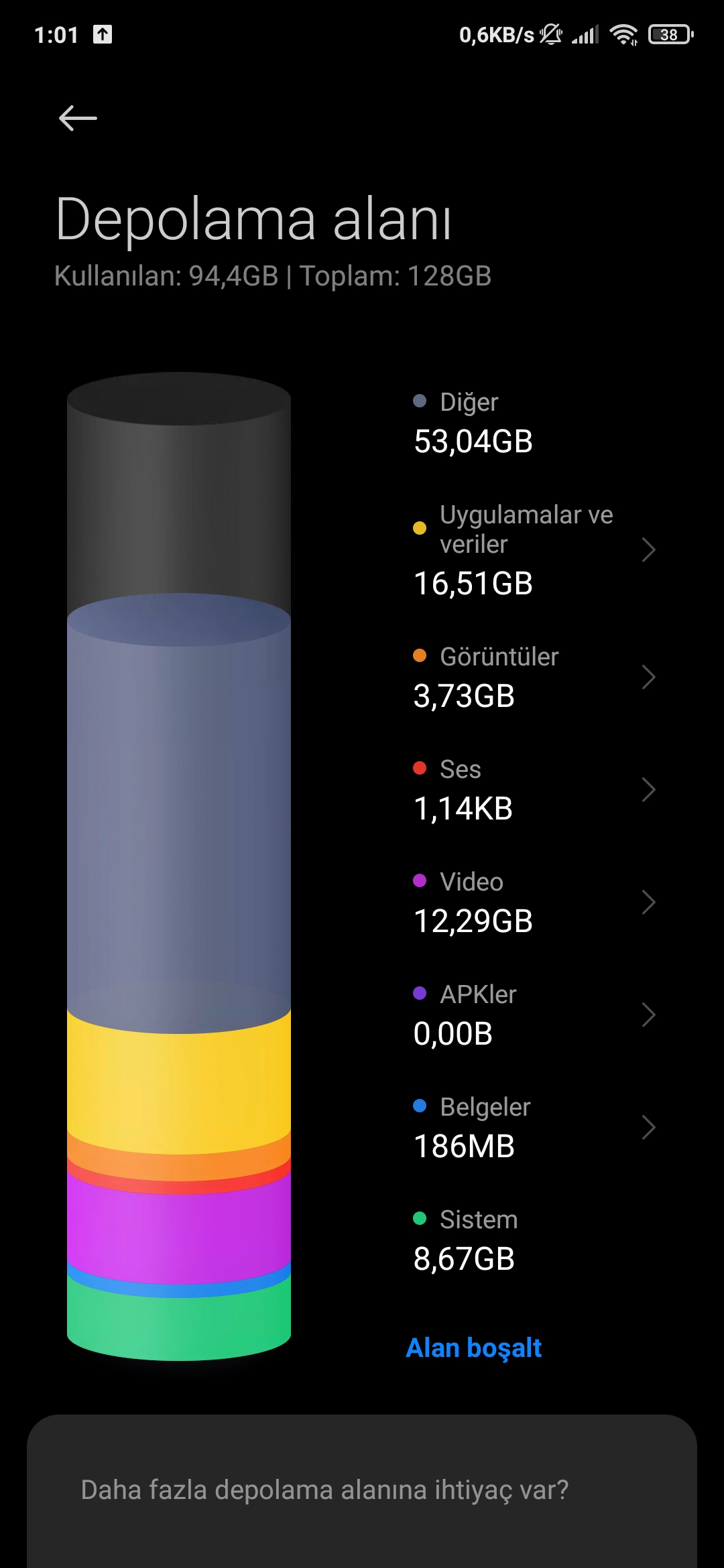Tap the Alan boşalt link
The width and height of the screenshot is (724, 1568).
[x=474, y=1348]
